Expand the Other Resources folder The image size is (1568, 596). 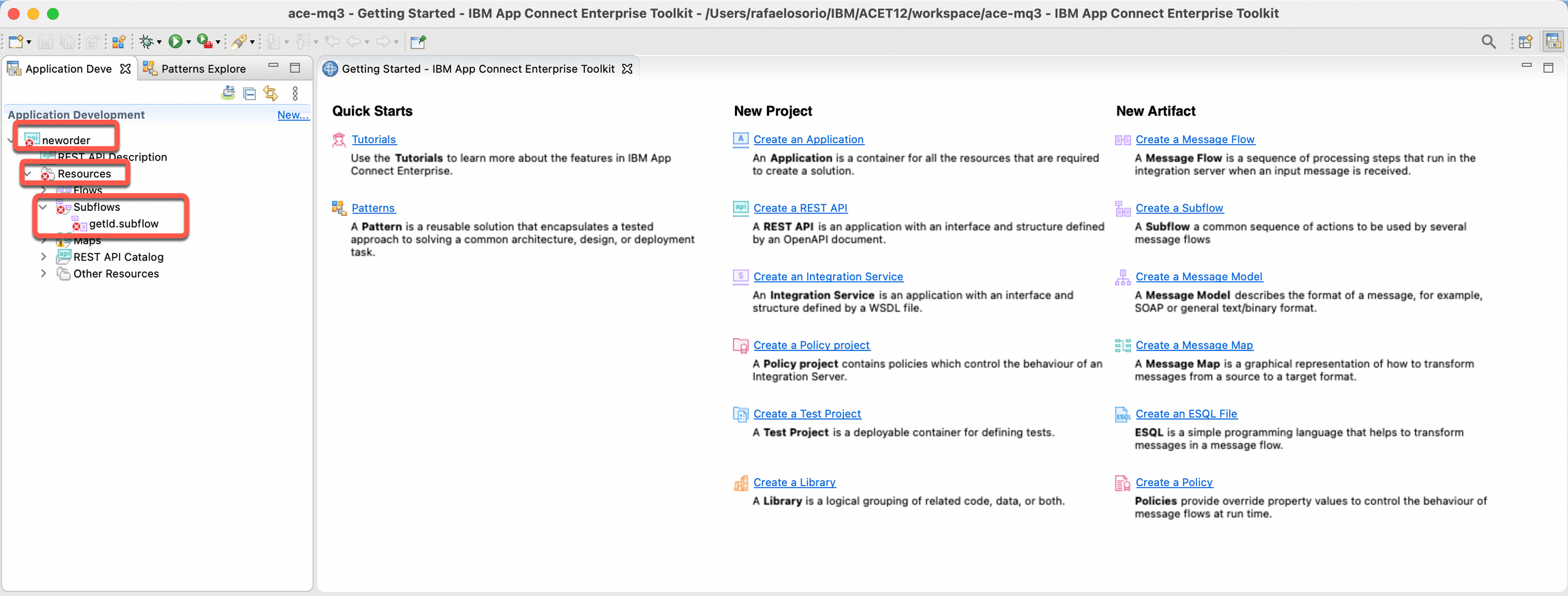click(x=44, y=274)
